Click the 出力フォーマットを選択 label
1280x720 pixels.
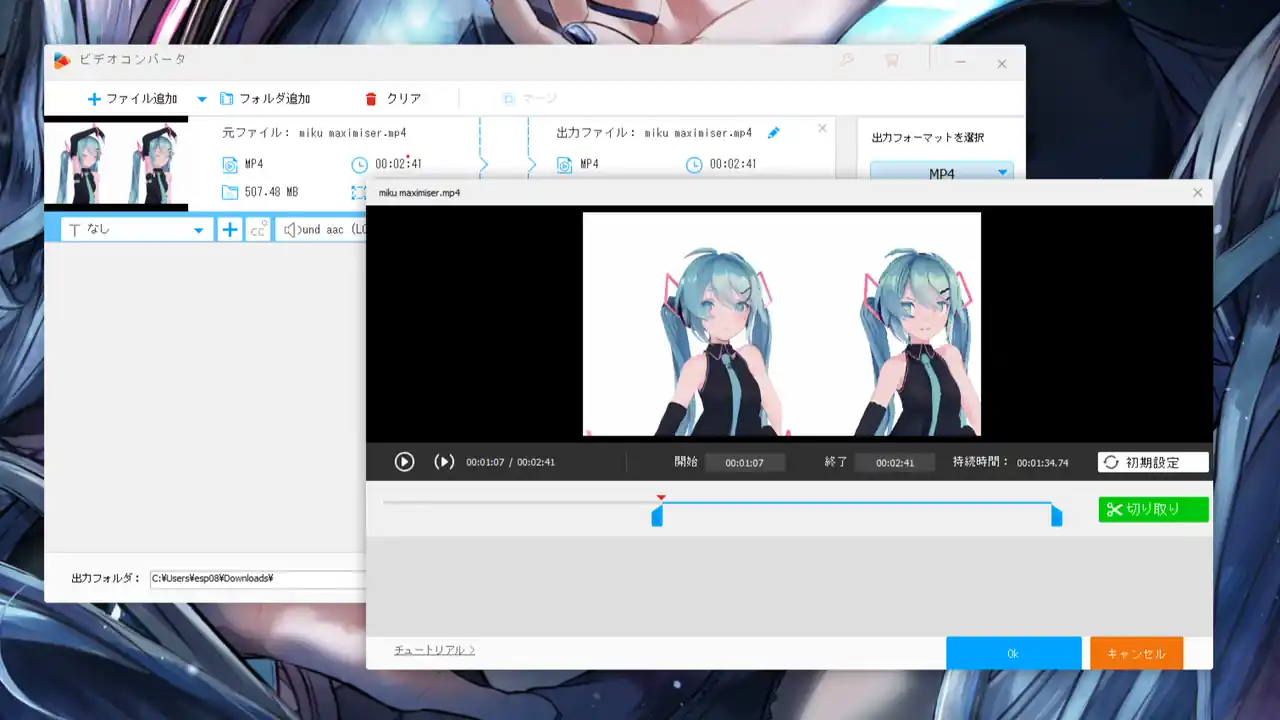(926, 138)
